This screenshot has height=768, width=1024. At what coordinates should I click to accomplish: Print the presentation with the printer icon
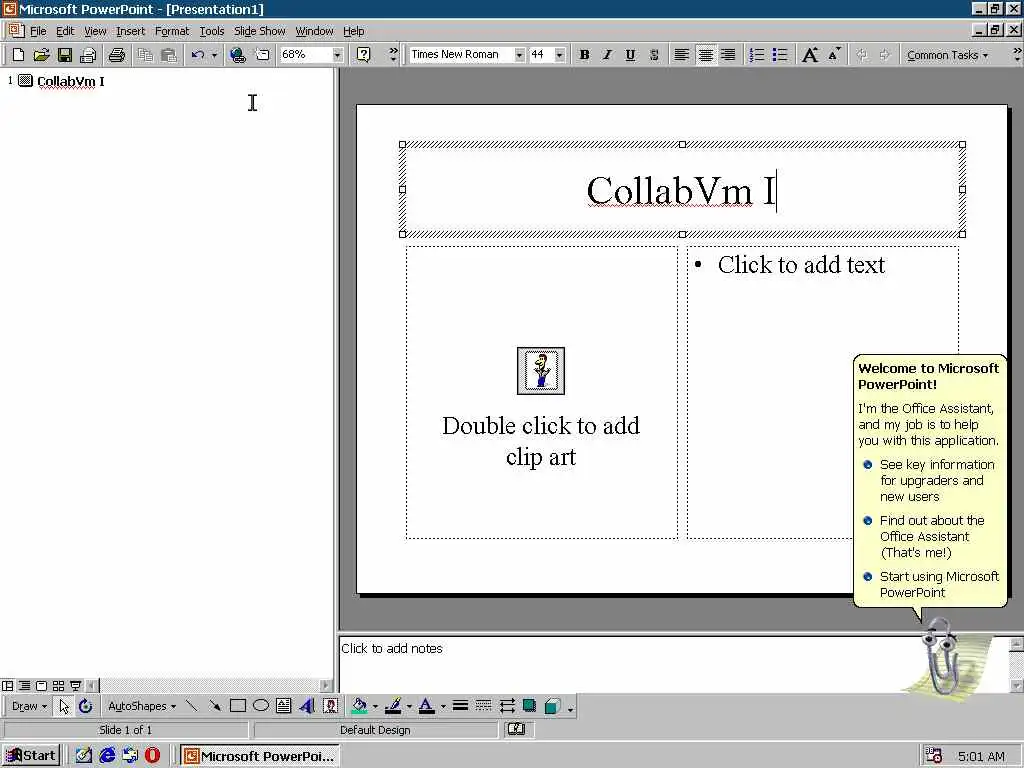tap(117, 55)
